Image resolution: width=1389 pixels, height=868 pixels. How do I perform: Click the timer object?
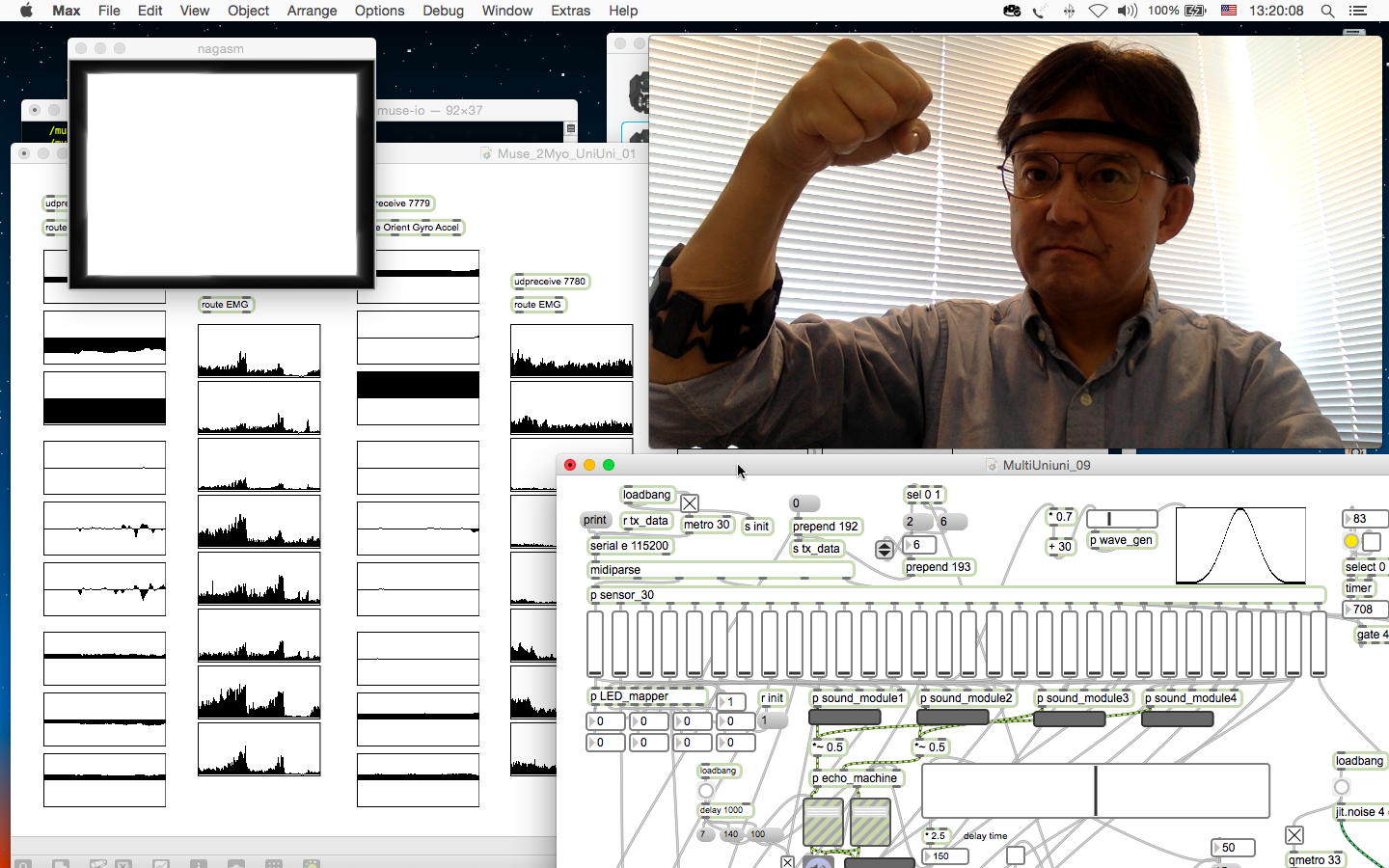[1359, 588]
